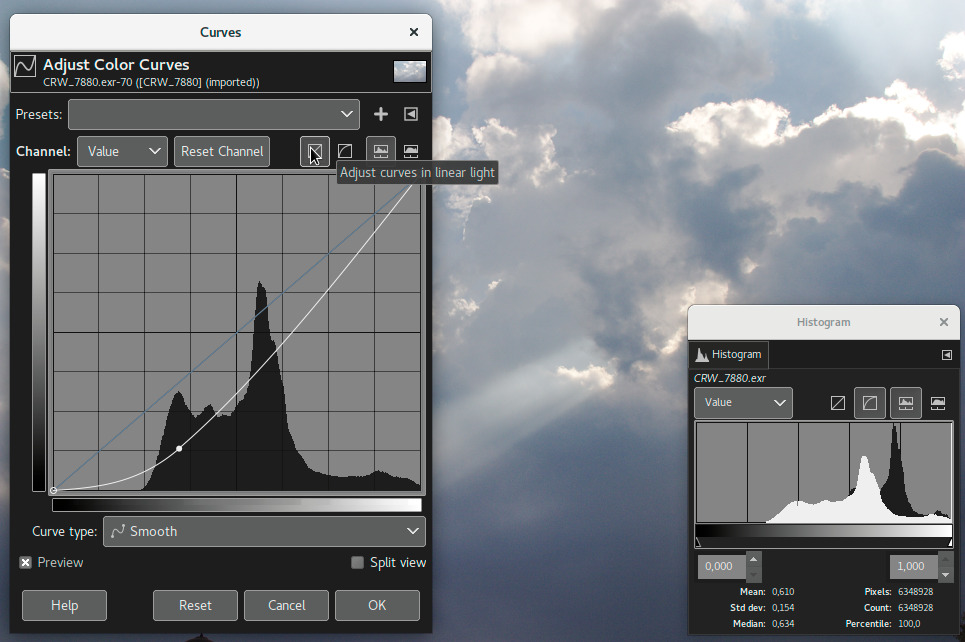Viewport: 965px width, 642px height.
Task: Show linear histogram in Curves dialog
Action: (x=380, y=150)
